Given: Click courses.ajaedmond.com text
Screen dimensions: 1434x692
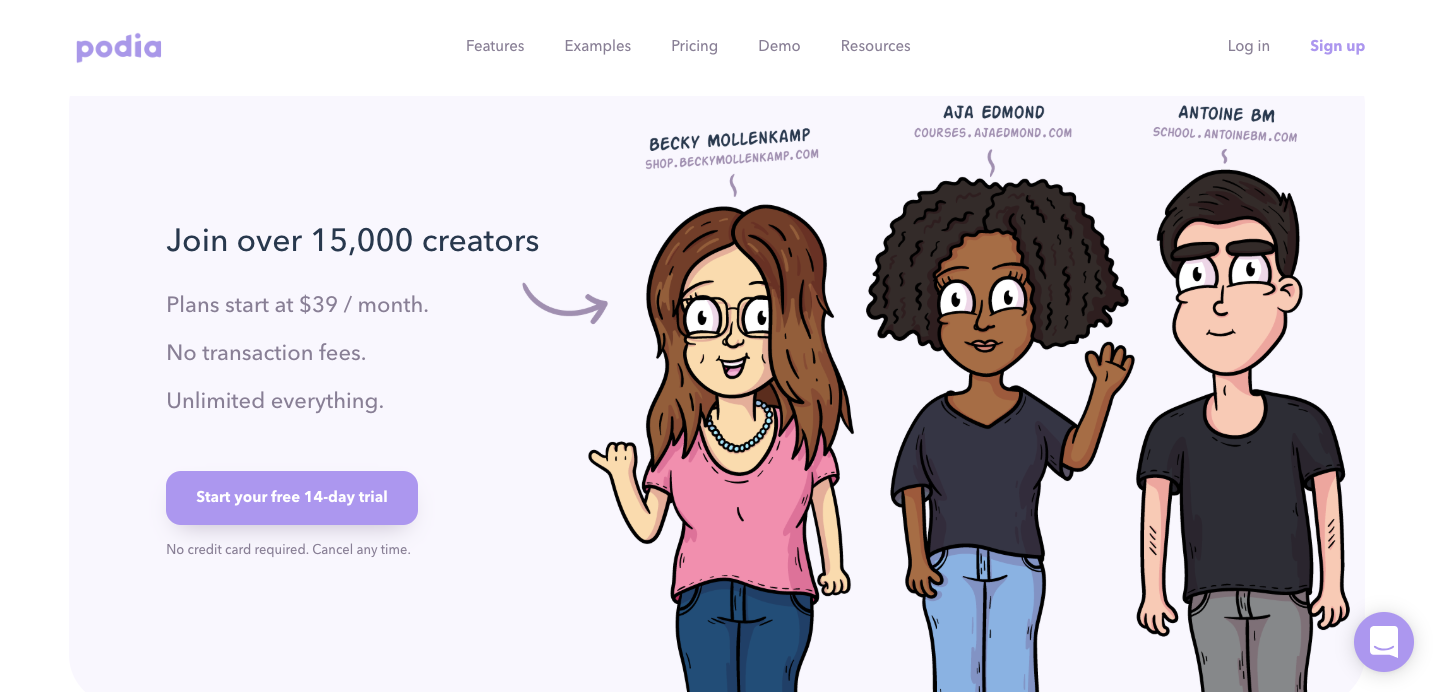Looking at the screenshot, I should tap(993, 133).
